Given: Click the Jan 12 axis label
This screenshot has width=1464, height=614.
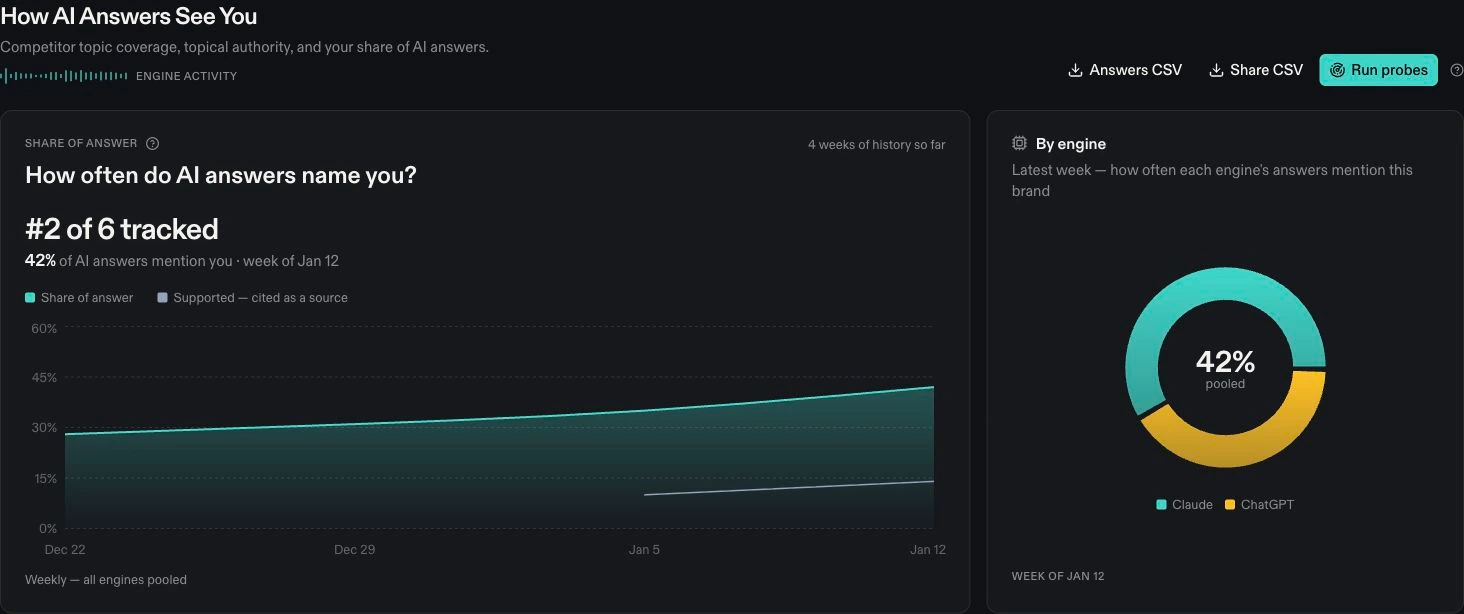Looking at the screenshot, I should [x=928, y=550].
